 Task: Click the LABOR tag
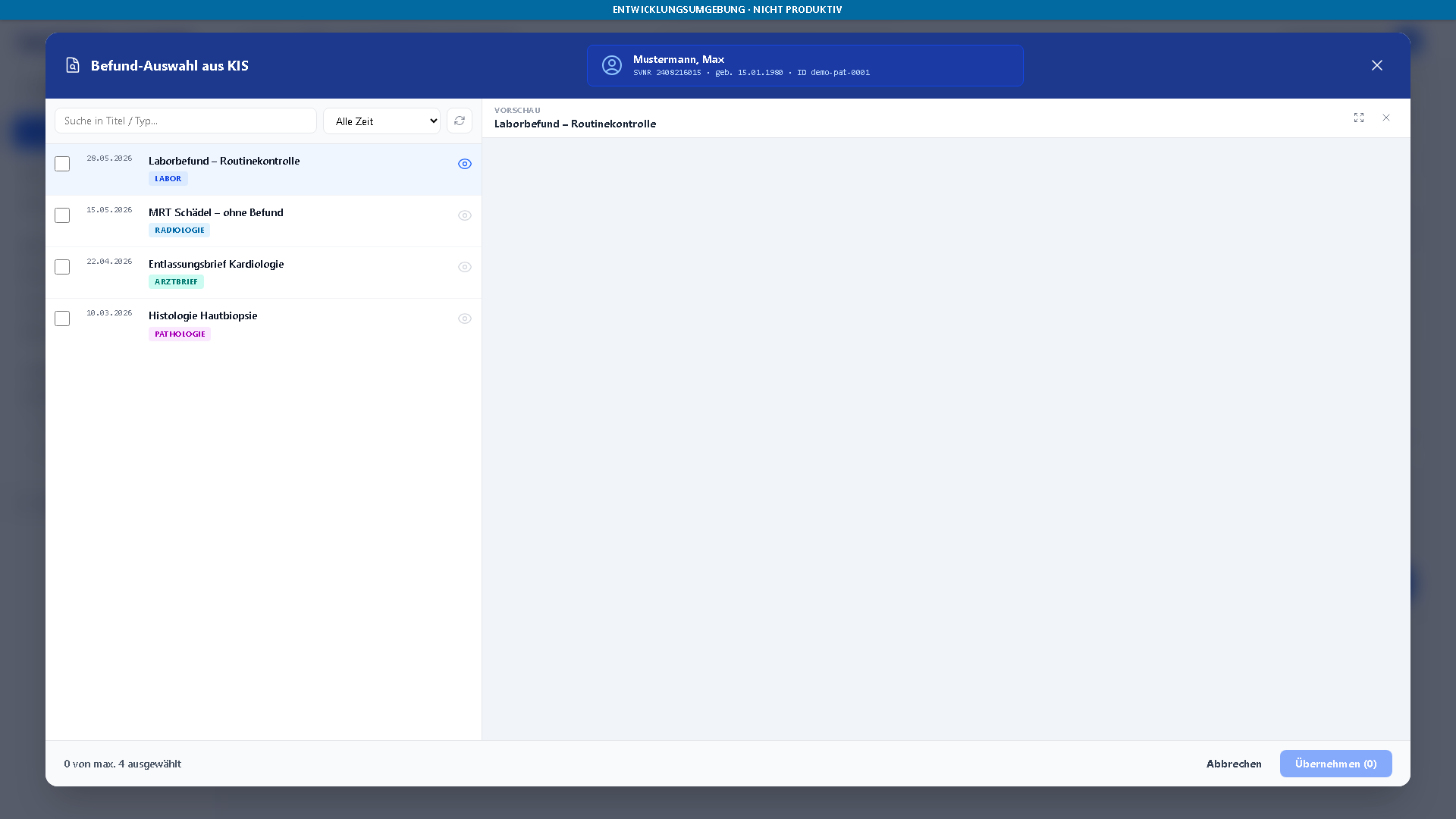(168, 179)
